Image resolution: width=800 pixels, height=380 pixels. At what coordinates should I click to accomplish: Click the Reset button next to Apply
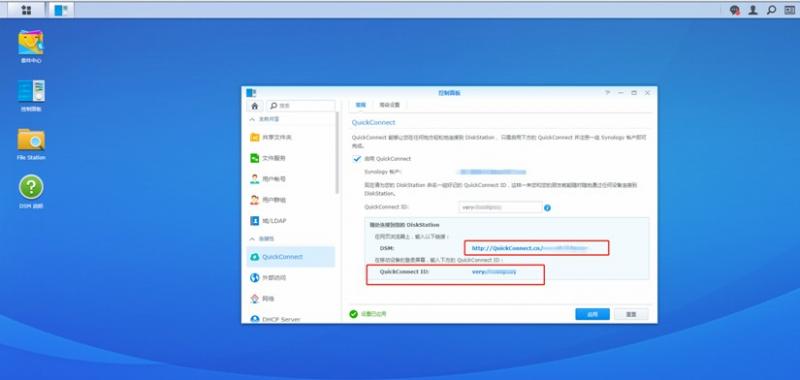(631, 314)
